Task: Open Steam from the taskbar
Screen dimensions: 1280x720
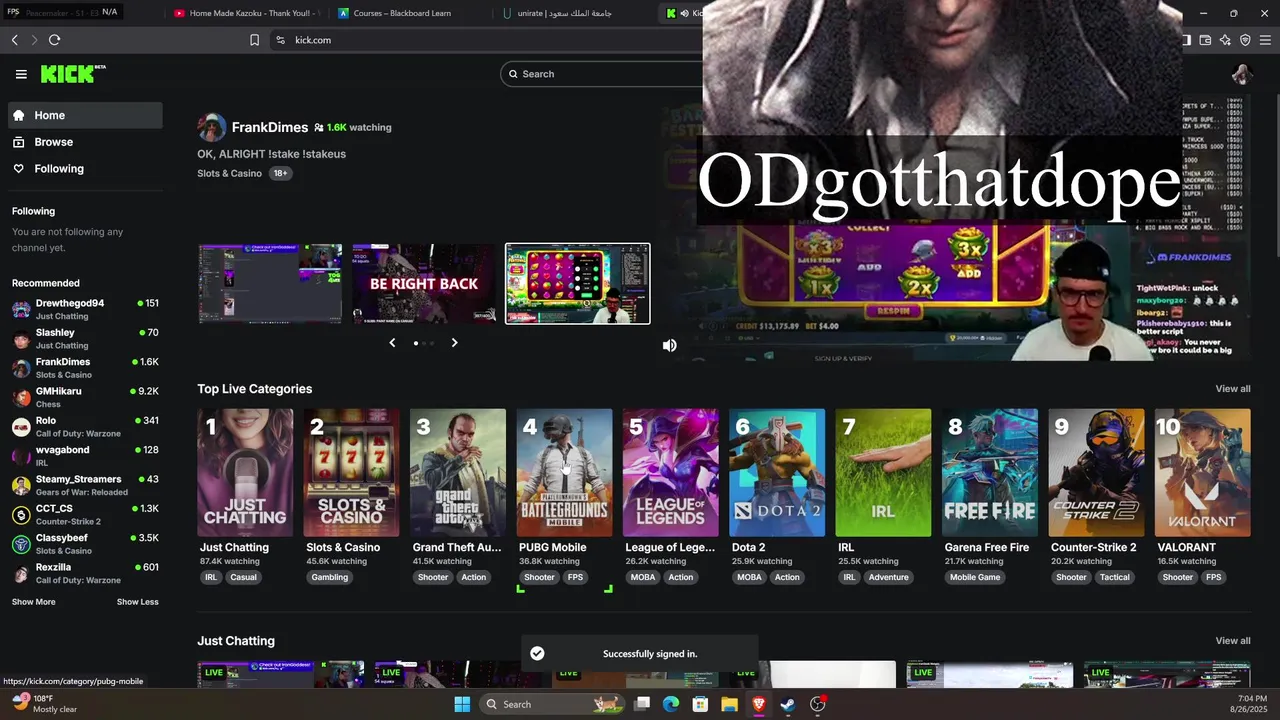Action: click(788, 704)
